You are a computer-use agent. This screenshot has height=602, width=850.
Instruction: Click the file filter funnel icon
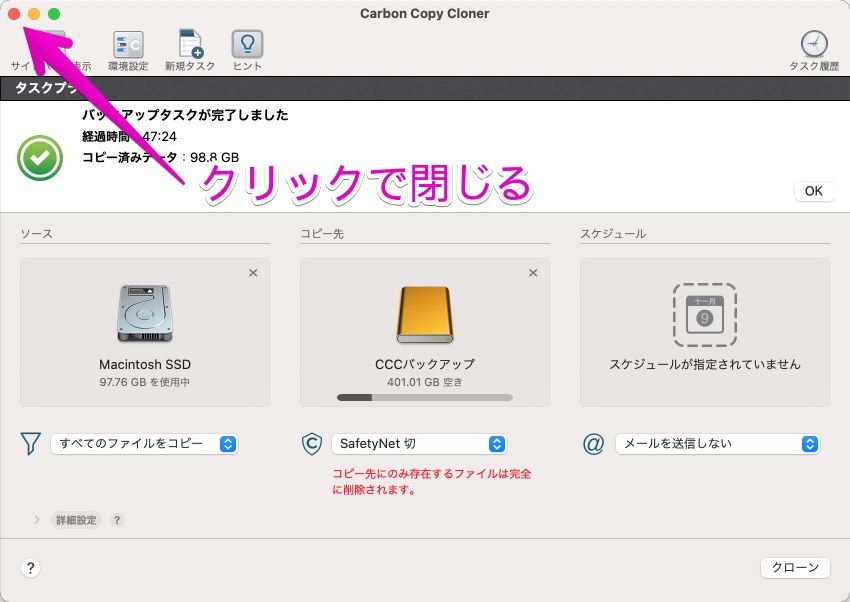tap(30, 444)
